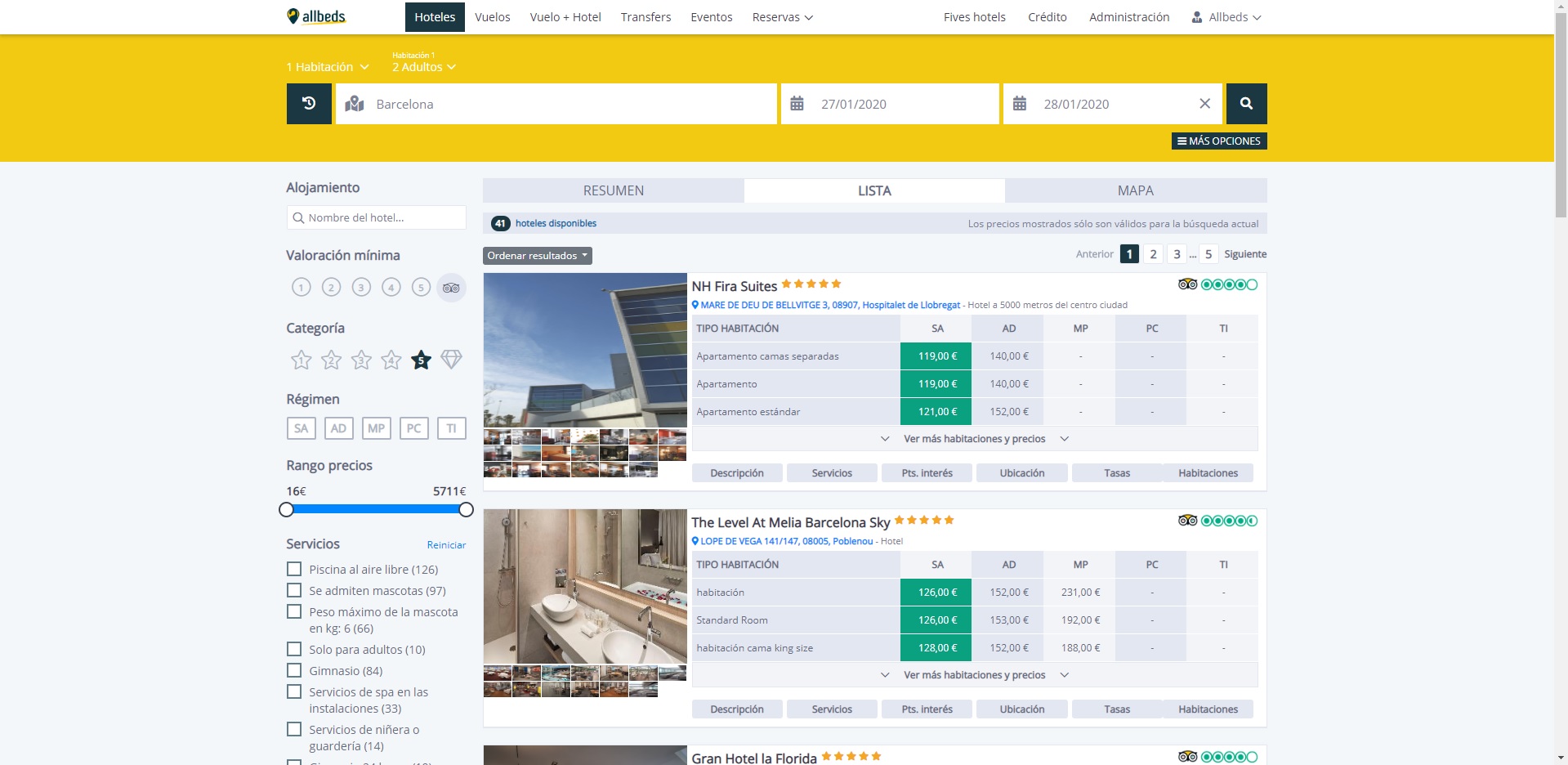
Task: Check Peso máximo de la mascota option
Action: click(x=294, y=611)
